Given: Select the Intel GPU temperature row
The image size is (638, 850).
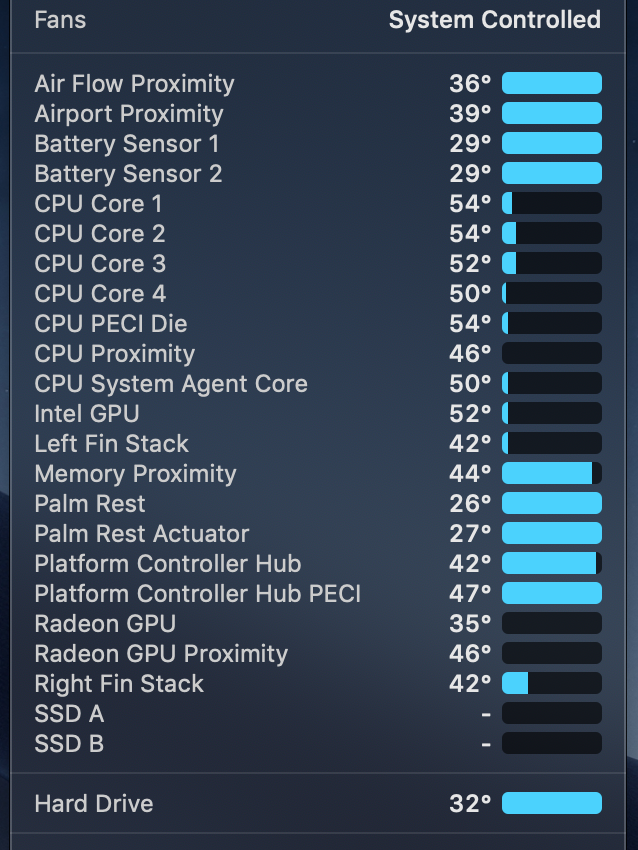Looking at the screenshot, I should click(318, 414).
